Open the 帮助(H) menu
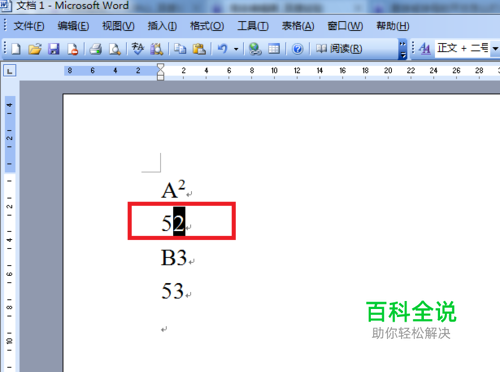Viewport: 500px width, 372px height. click(x=393, y=26)
